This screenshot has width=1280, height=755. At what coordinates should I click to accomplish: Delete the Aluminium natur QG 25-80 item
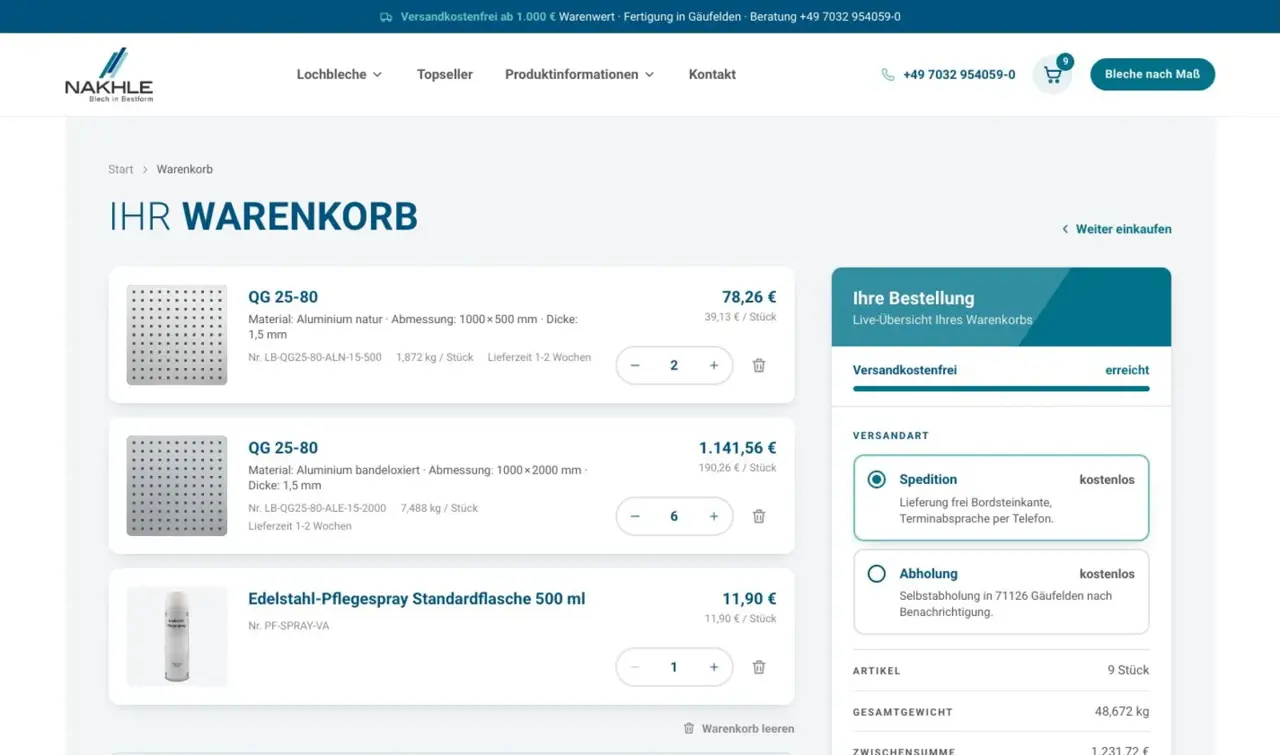(x=759, y=366)
